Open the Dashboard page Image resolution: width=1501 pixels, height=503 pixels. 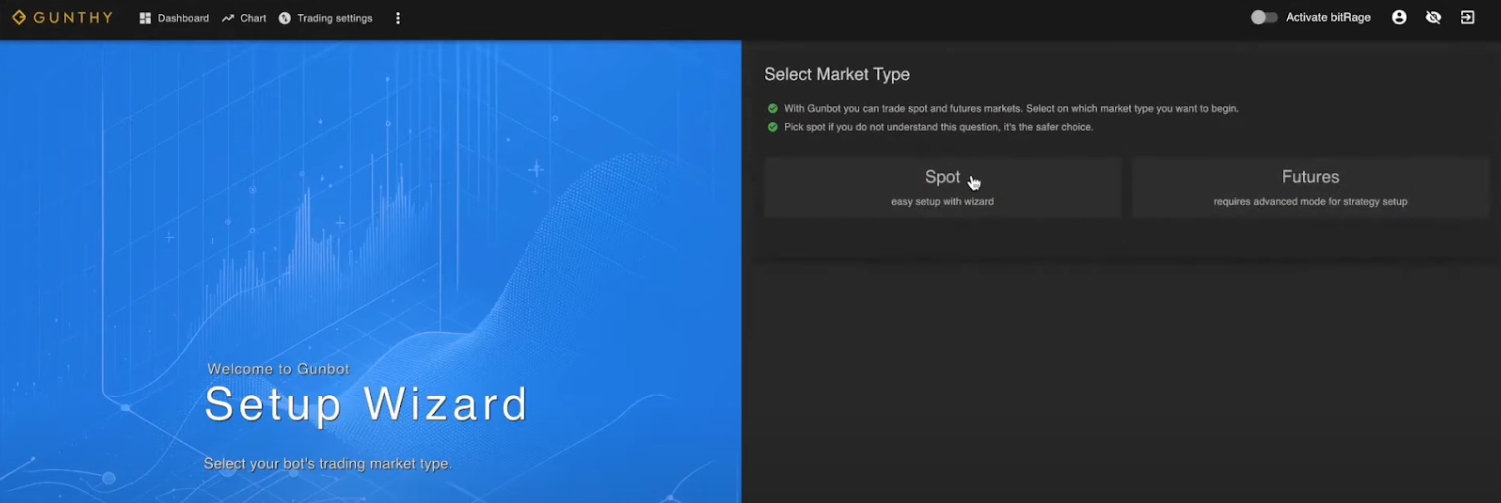(x=174, y=18)
